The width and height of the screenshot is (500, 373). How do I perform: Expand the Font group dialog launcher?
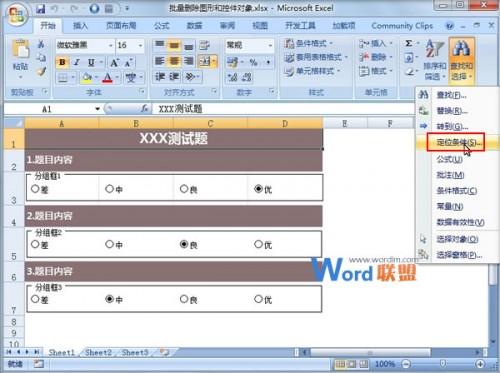coord(142,91)
